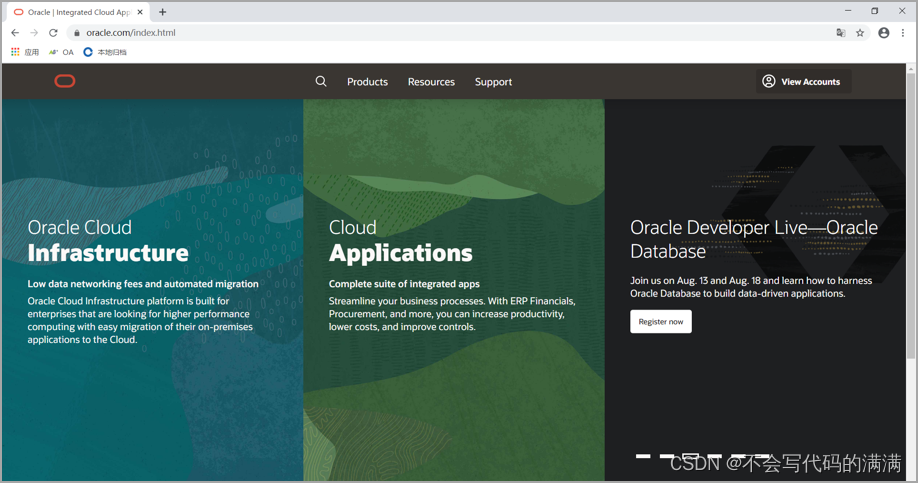Close the Oracle browser tab
Image resolution: width=918 pixels, height=483 pixels.
click(140, 12)
